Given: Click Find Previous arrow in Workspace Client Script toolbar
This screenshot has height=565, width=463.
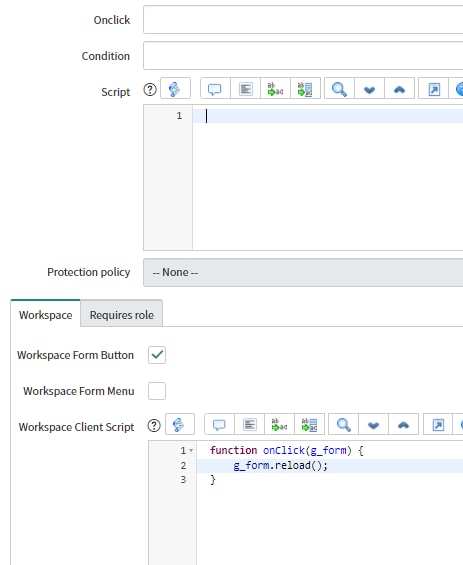Looking at the screenshot, I should pos(404,424).
